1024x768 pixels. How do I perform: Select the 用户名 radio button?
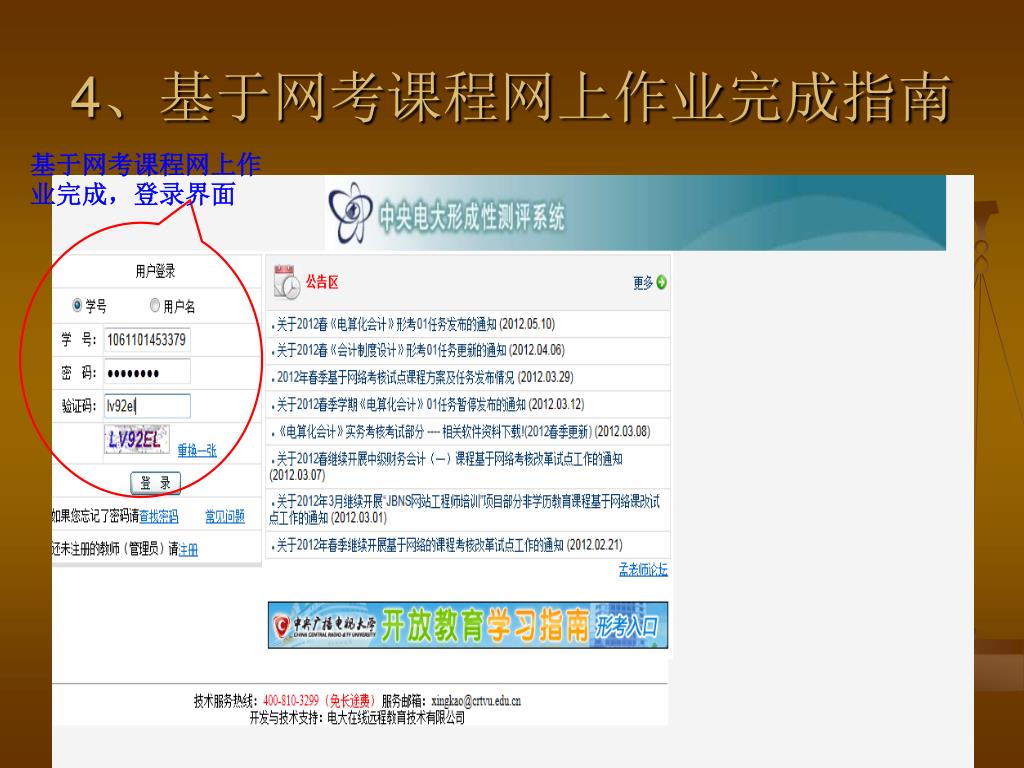pos(155,305)
